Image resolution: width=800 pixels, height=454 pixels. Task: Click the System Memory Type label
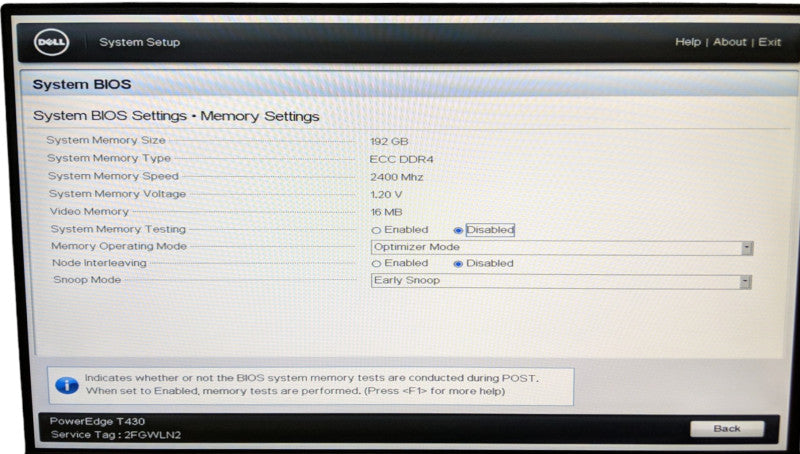pyautogui.click(x=109, y=159)
